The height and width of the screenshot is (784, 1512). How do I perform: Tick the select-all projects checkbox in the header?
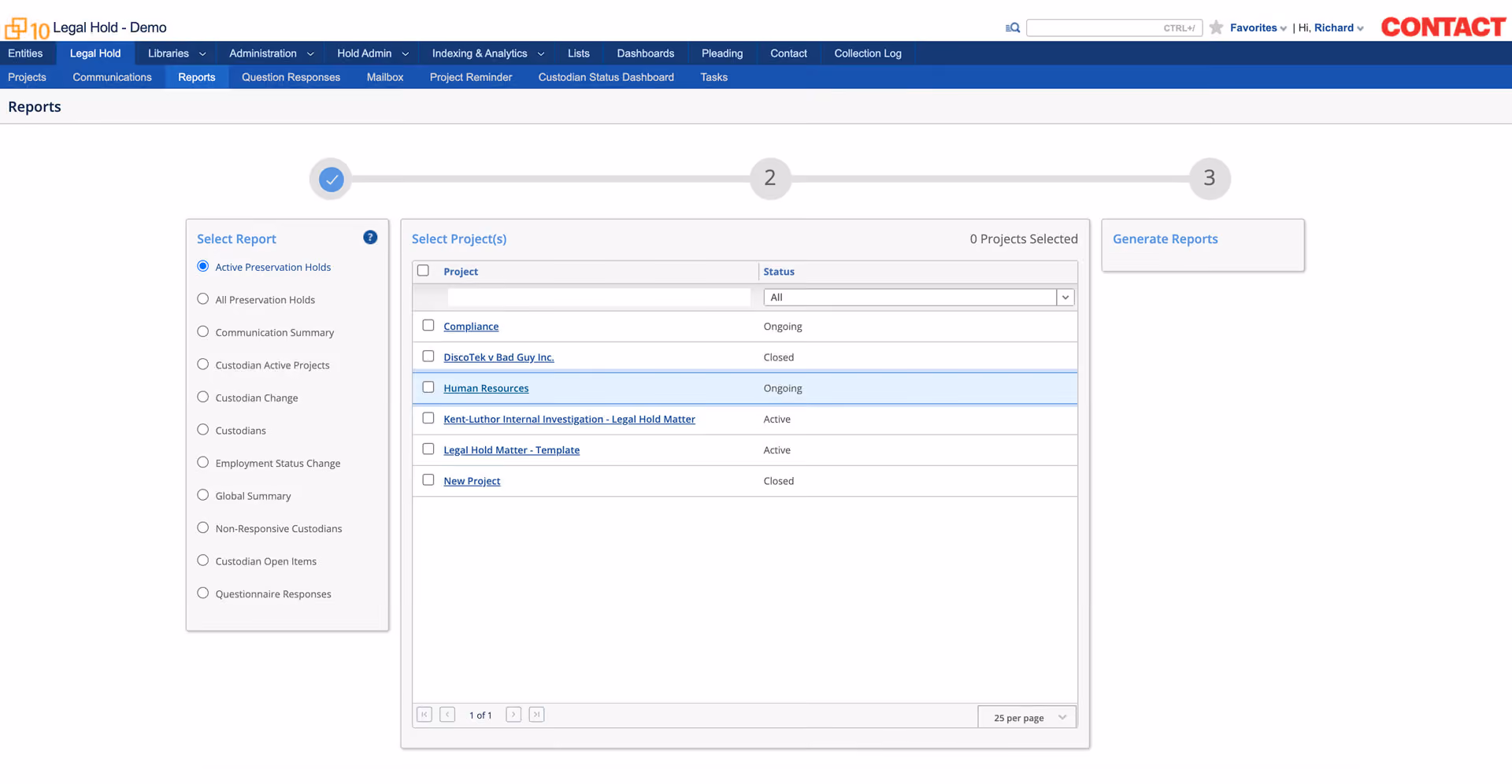click(x=424, y=271)
